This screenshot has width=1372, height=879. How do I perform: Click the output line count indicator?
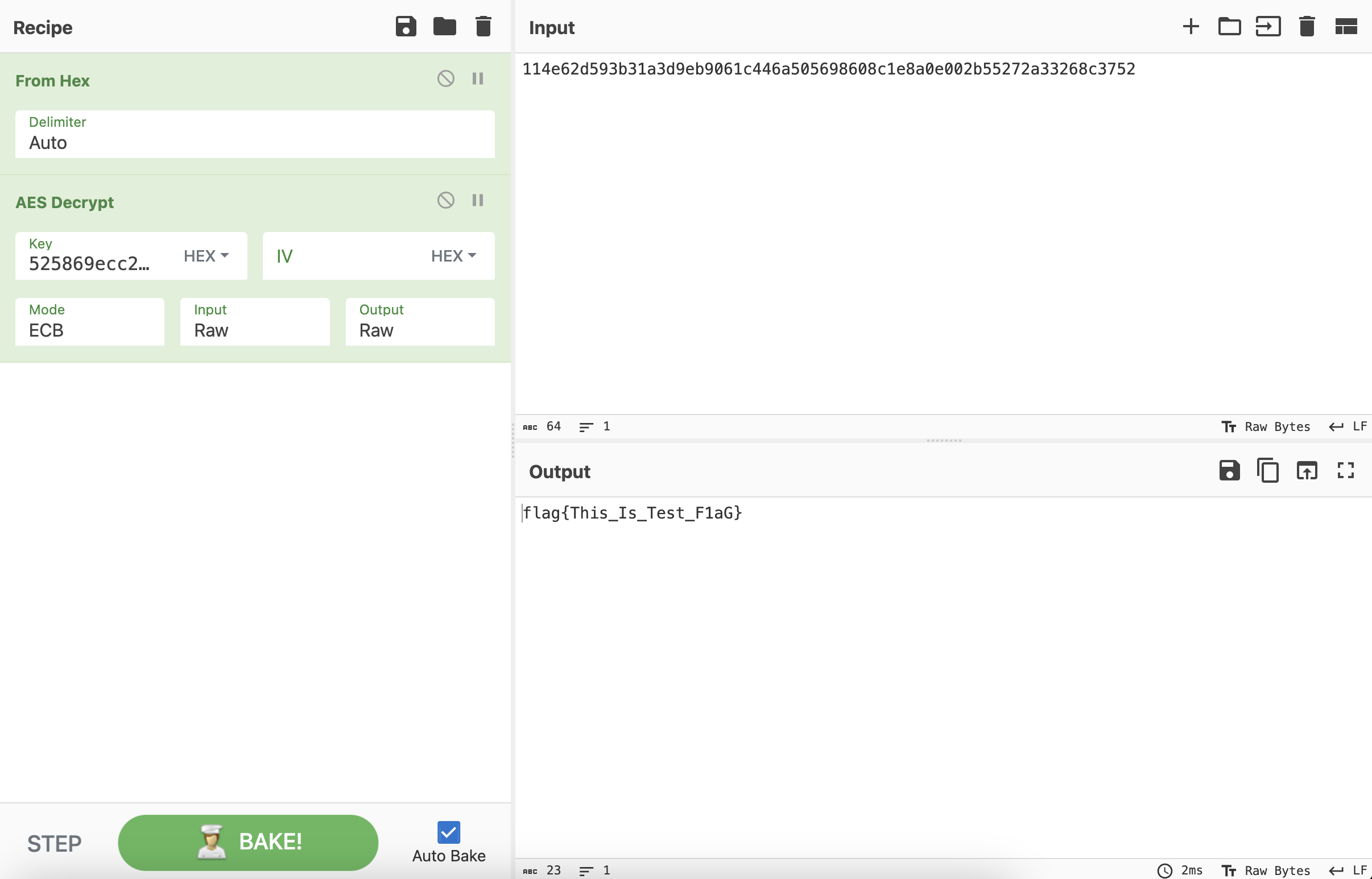click(594, 870)
